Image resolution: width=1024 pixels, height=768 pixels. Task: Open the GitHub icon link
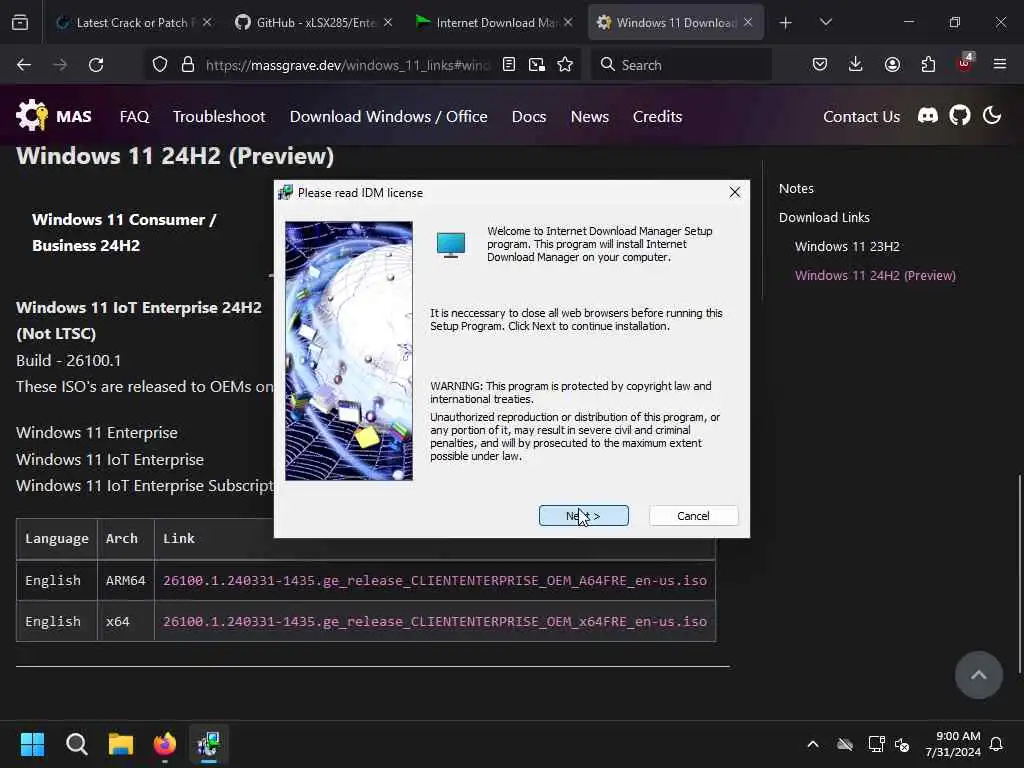(960, 116)
